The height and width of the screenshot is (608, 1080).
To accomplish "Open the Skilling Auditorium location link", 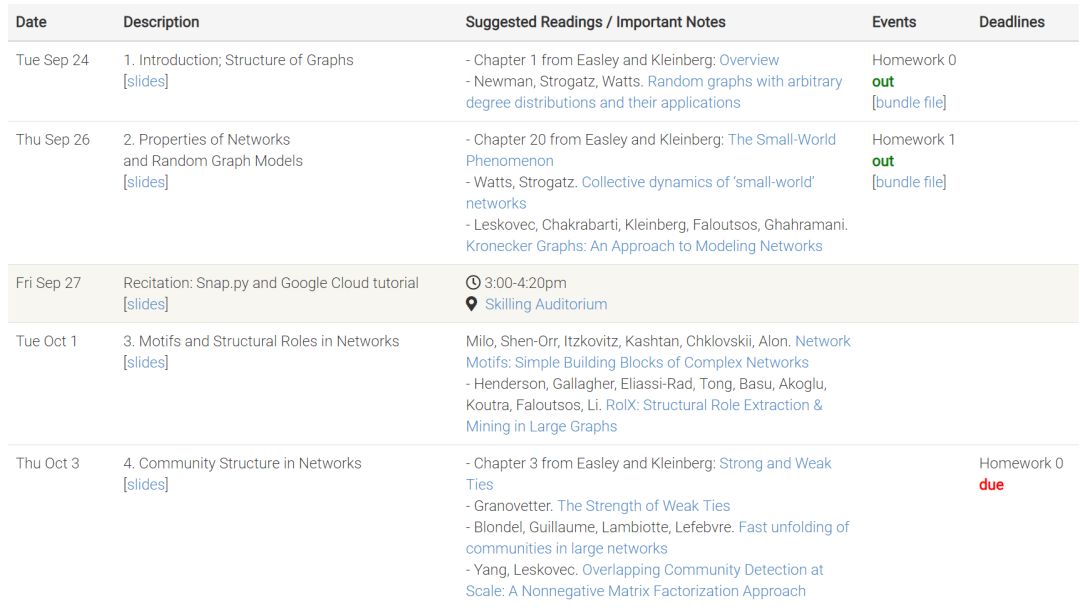I will (546, 304).
